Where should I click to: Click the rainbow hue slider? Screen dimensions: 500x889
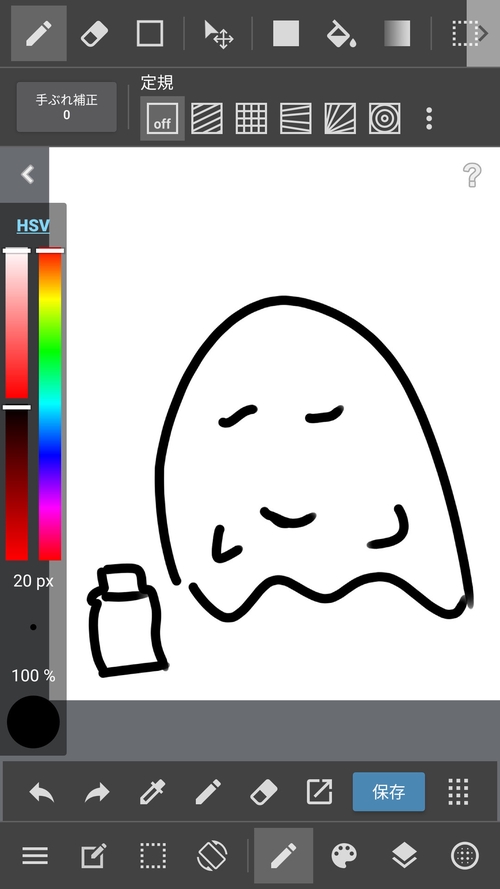point(50,405)
